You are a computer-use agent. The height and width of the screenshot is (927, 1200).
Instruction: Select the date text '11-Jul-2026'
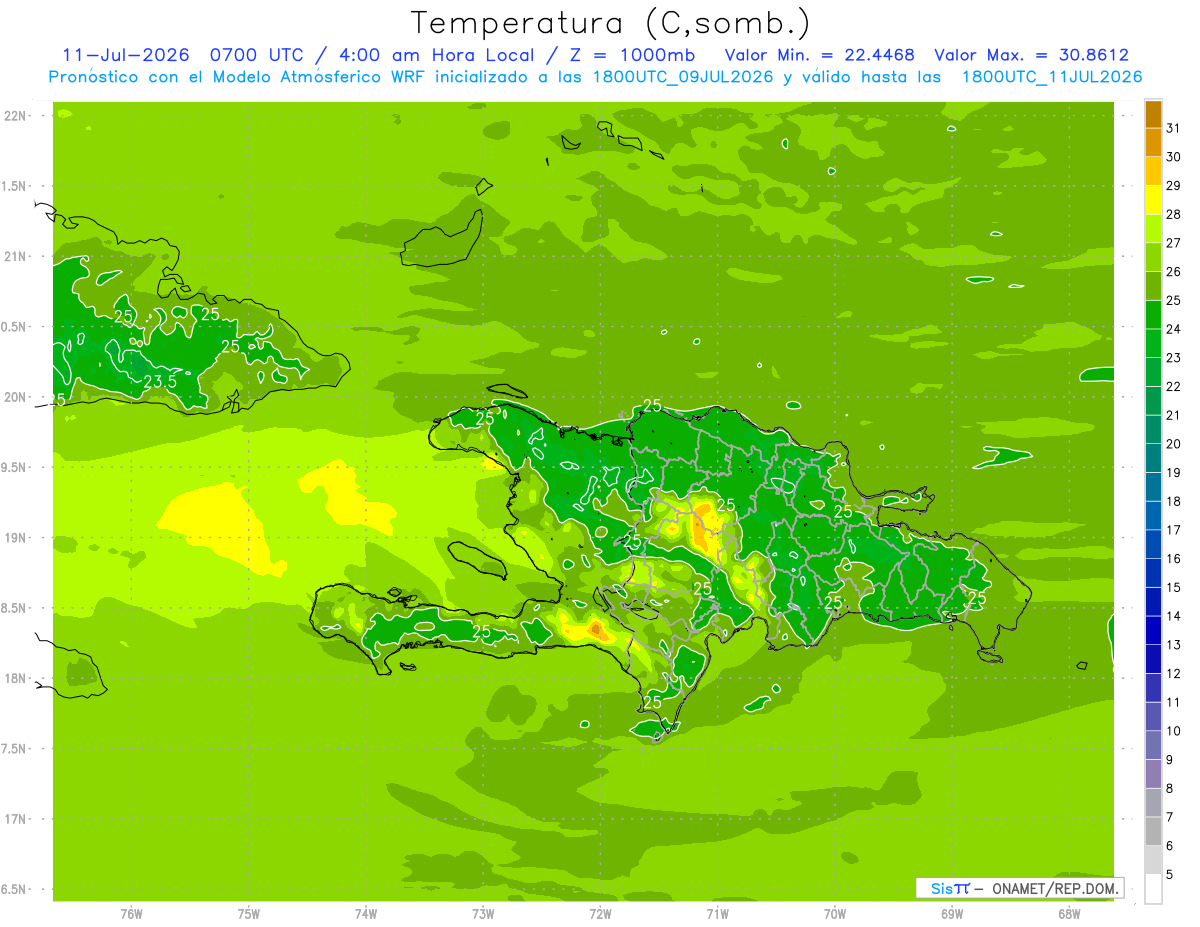[126, 54]
